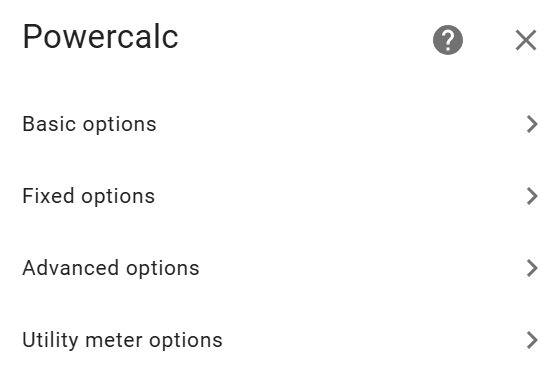
Task: Select the "Basic options" text label
Action: point(89,124)
